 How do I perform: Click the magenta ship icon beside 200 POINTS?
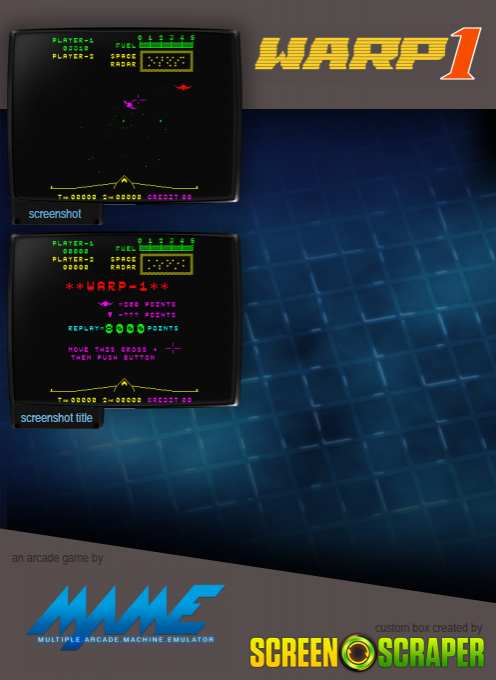pos(105,304)
